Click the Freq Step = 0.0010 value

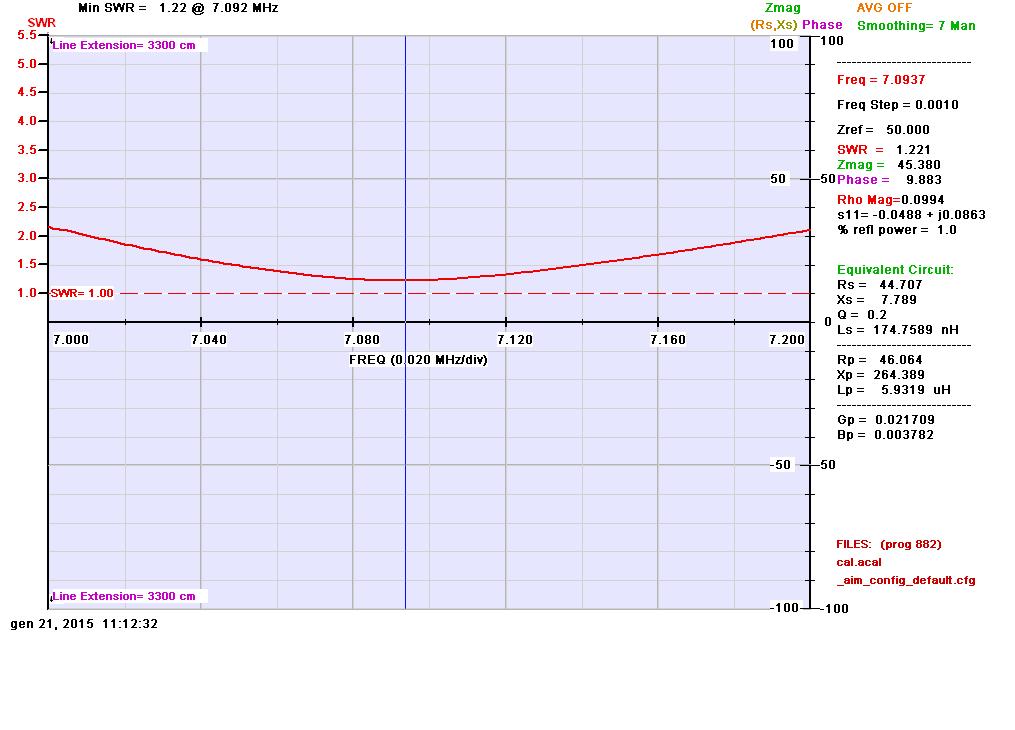point(897,105)
